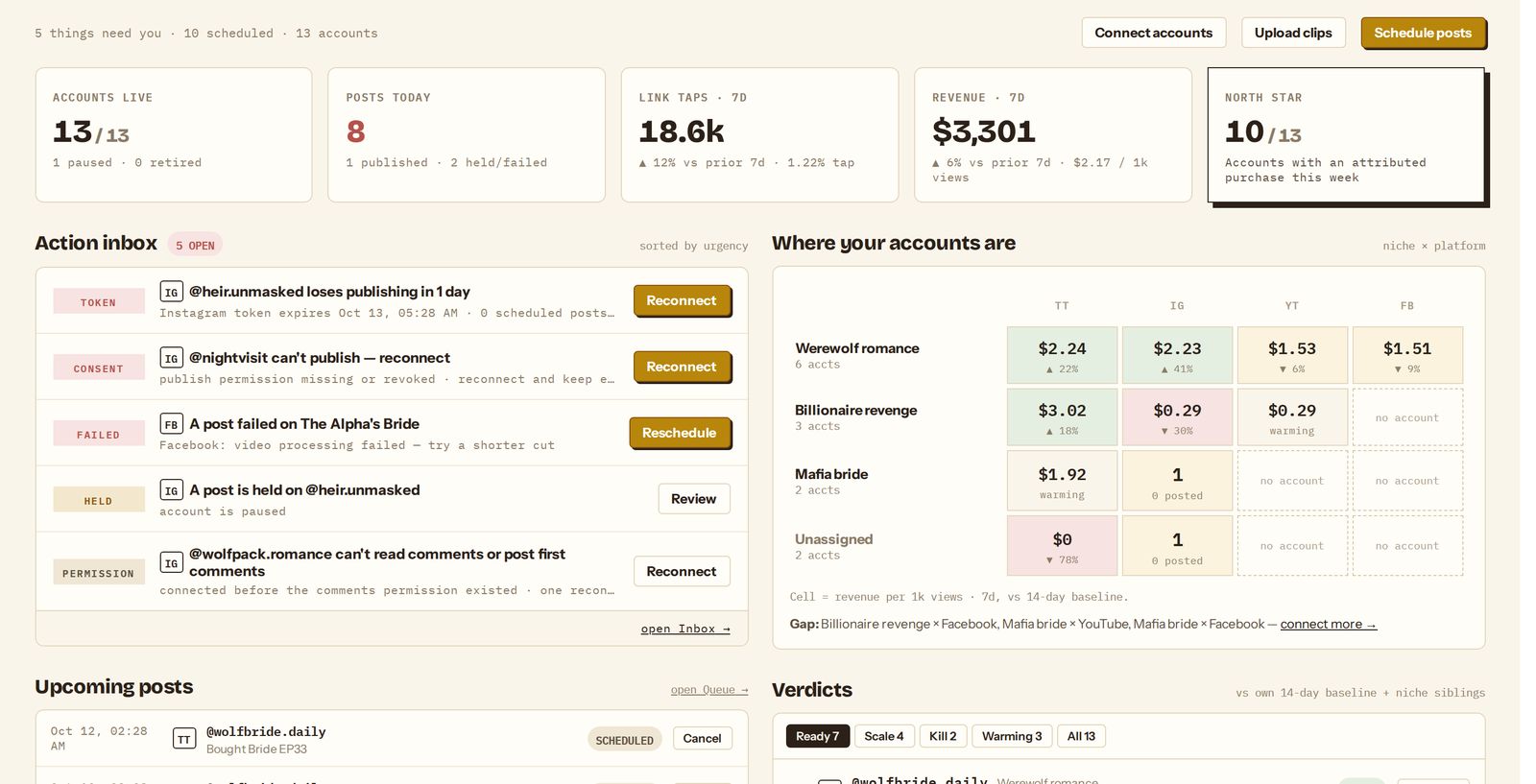The height and width of the screenshot is (784, 1536).
Task: Click the Revenue 7D card value $3,301
Action: pos(984,131)
